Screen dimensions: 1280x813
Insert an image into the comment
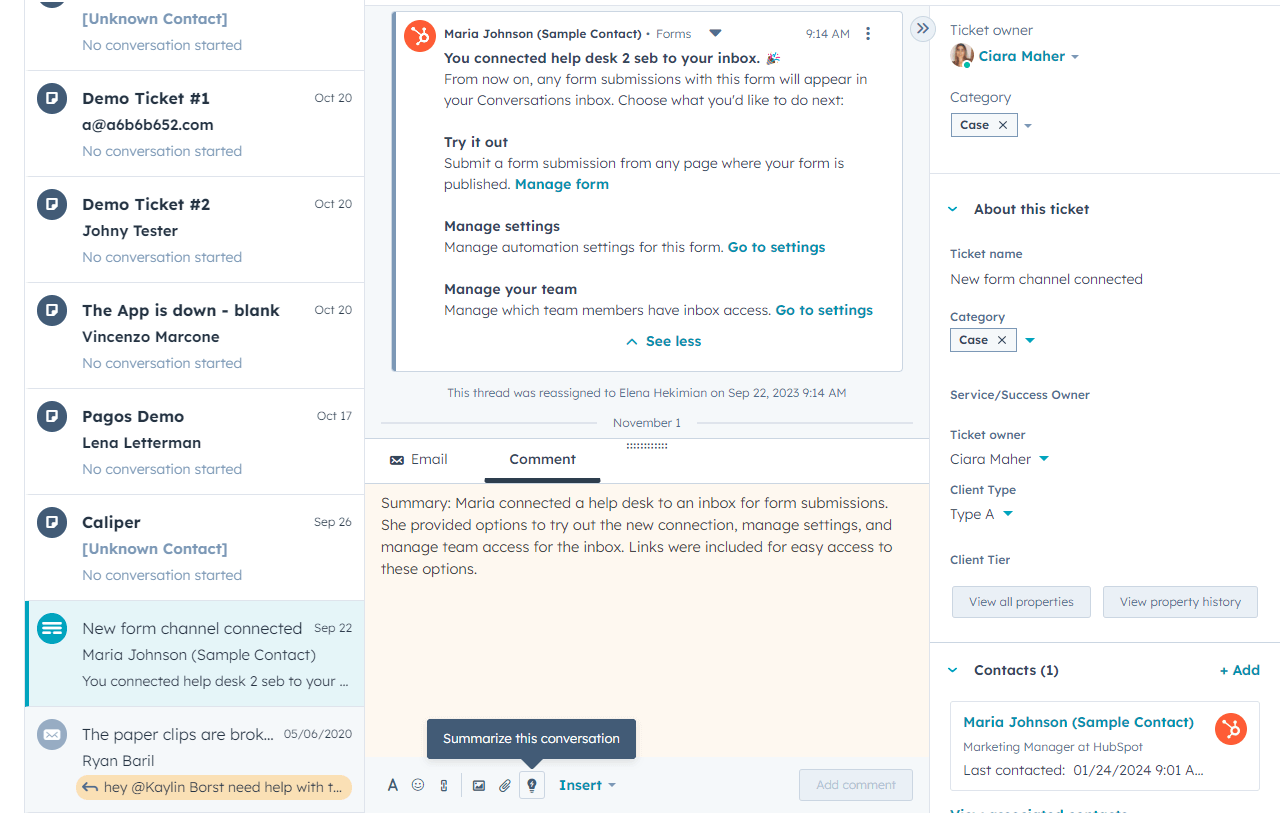[x=479, y=785]
